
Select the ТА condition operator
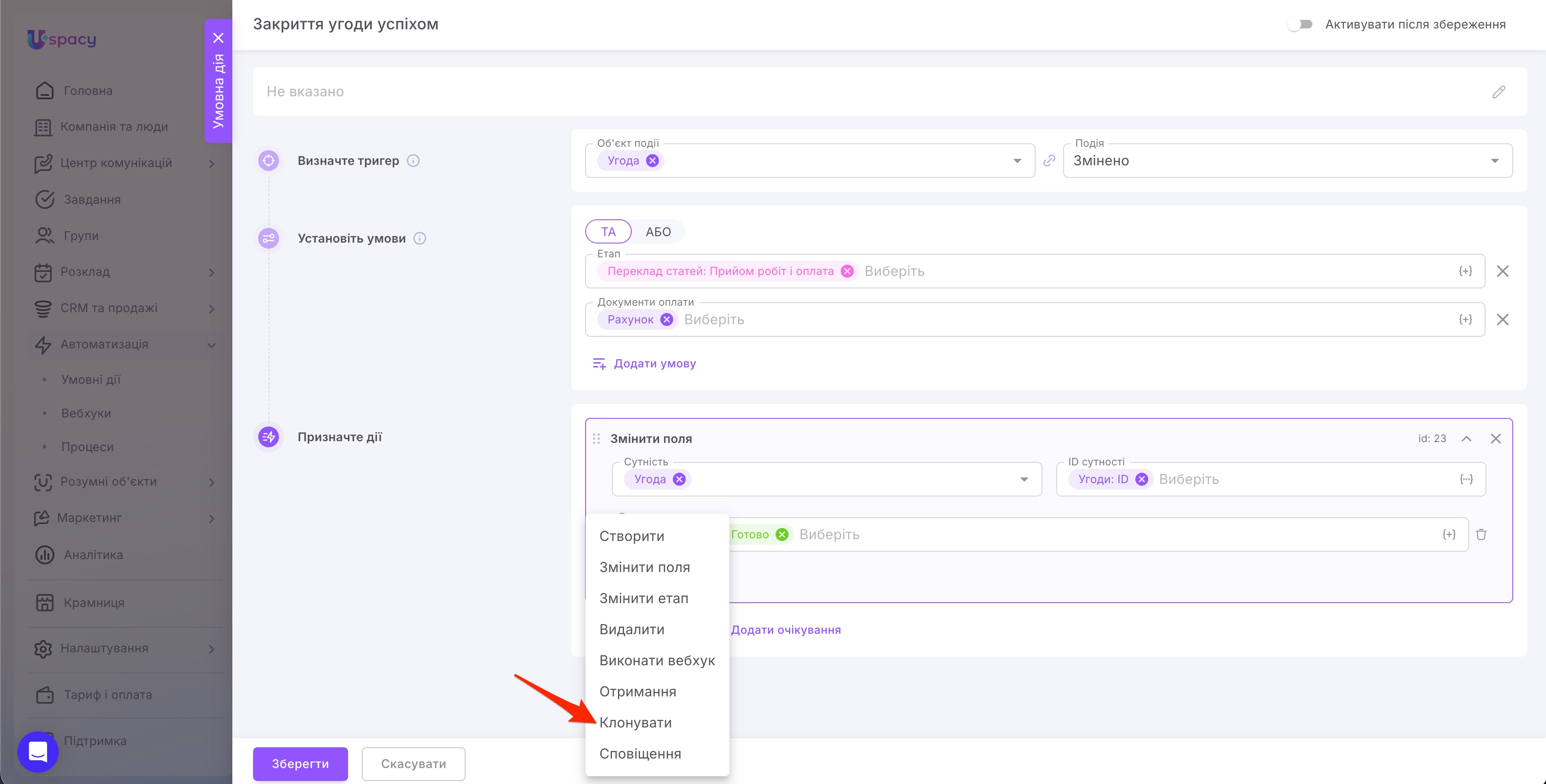[x=608, y=232]
